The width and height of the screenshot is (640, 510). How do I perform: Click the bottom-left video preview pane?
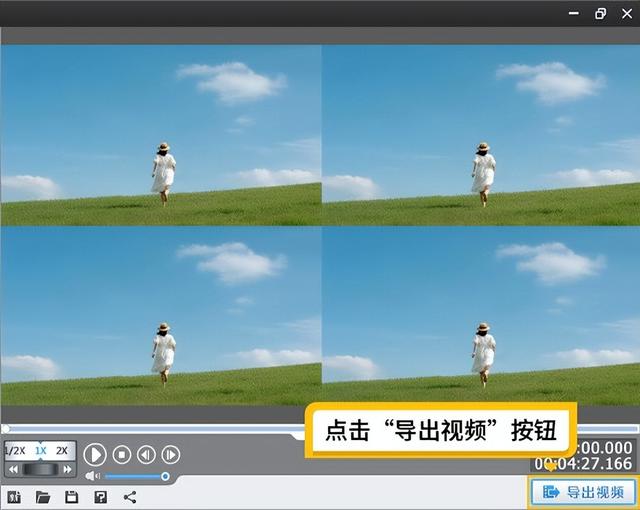coord(161,316)
